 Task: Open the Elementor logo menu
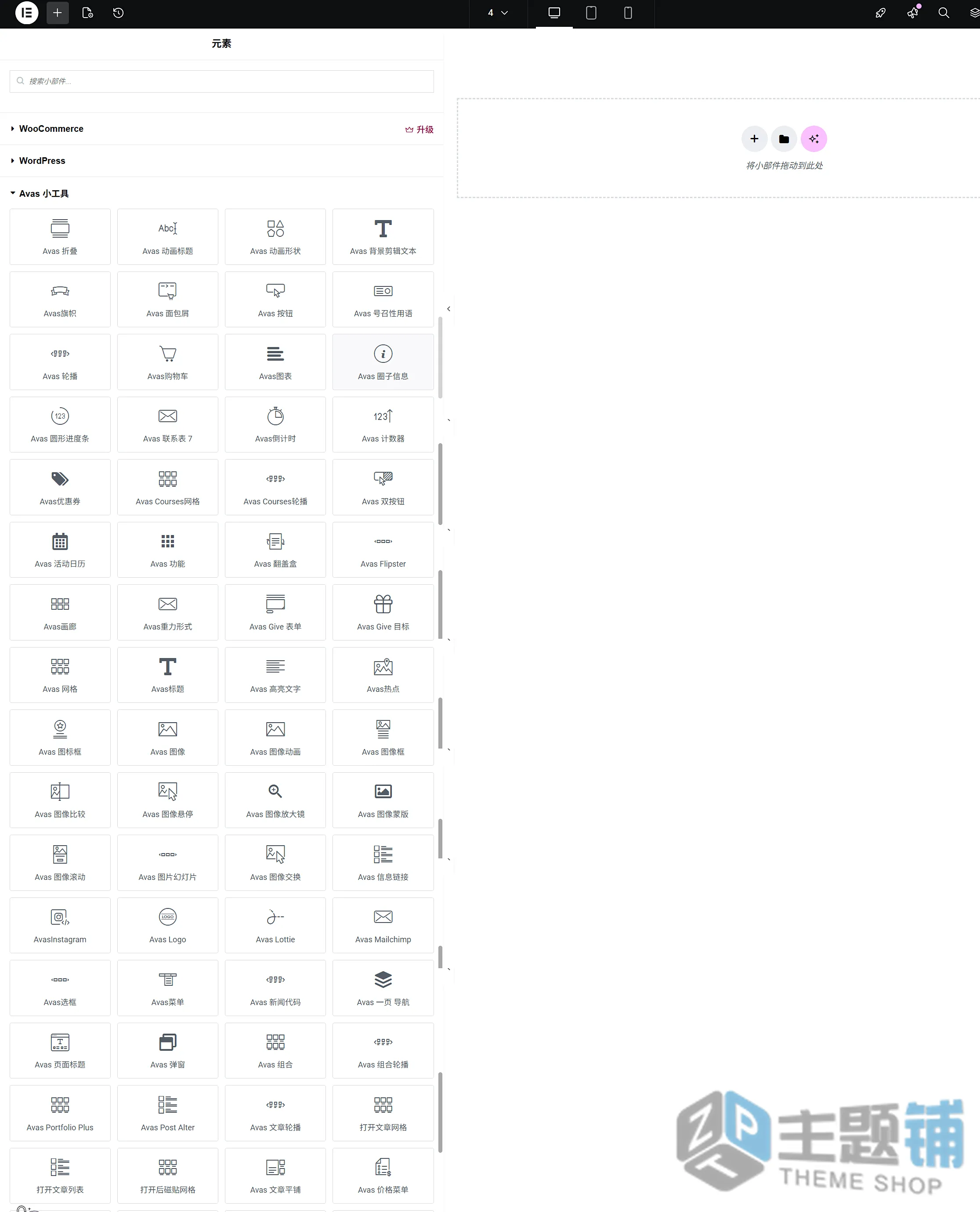26,13
